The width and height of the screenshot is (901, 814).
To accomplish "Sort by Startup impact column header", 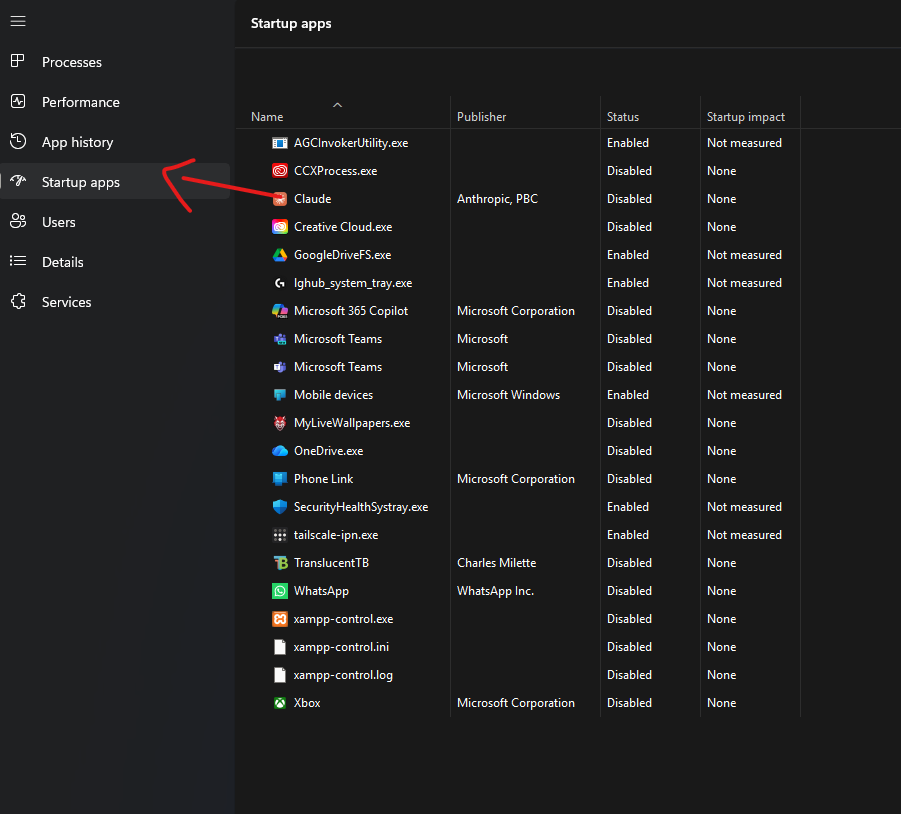I will pos(745,117).
